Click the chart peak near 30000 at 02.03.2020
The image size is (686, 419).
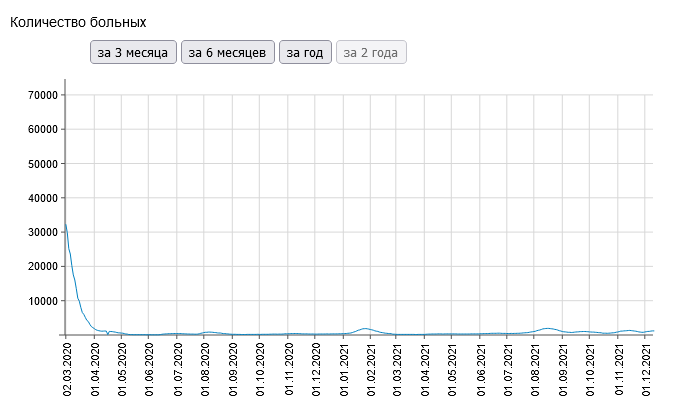(x=66, y=225)
